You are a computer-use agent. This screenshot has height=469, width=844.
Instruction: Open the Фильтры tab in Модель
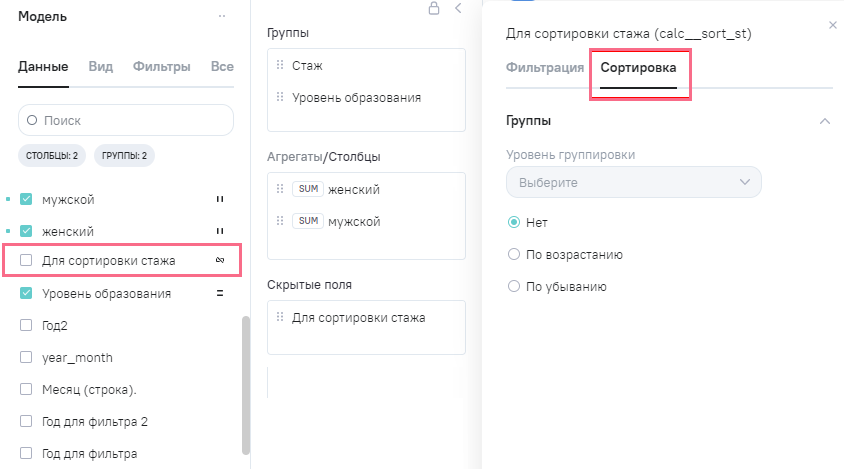click(x=161, y=67)
